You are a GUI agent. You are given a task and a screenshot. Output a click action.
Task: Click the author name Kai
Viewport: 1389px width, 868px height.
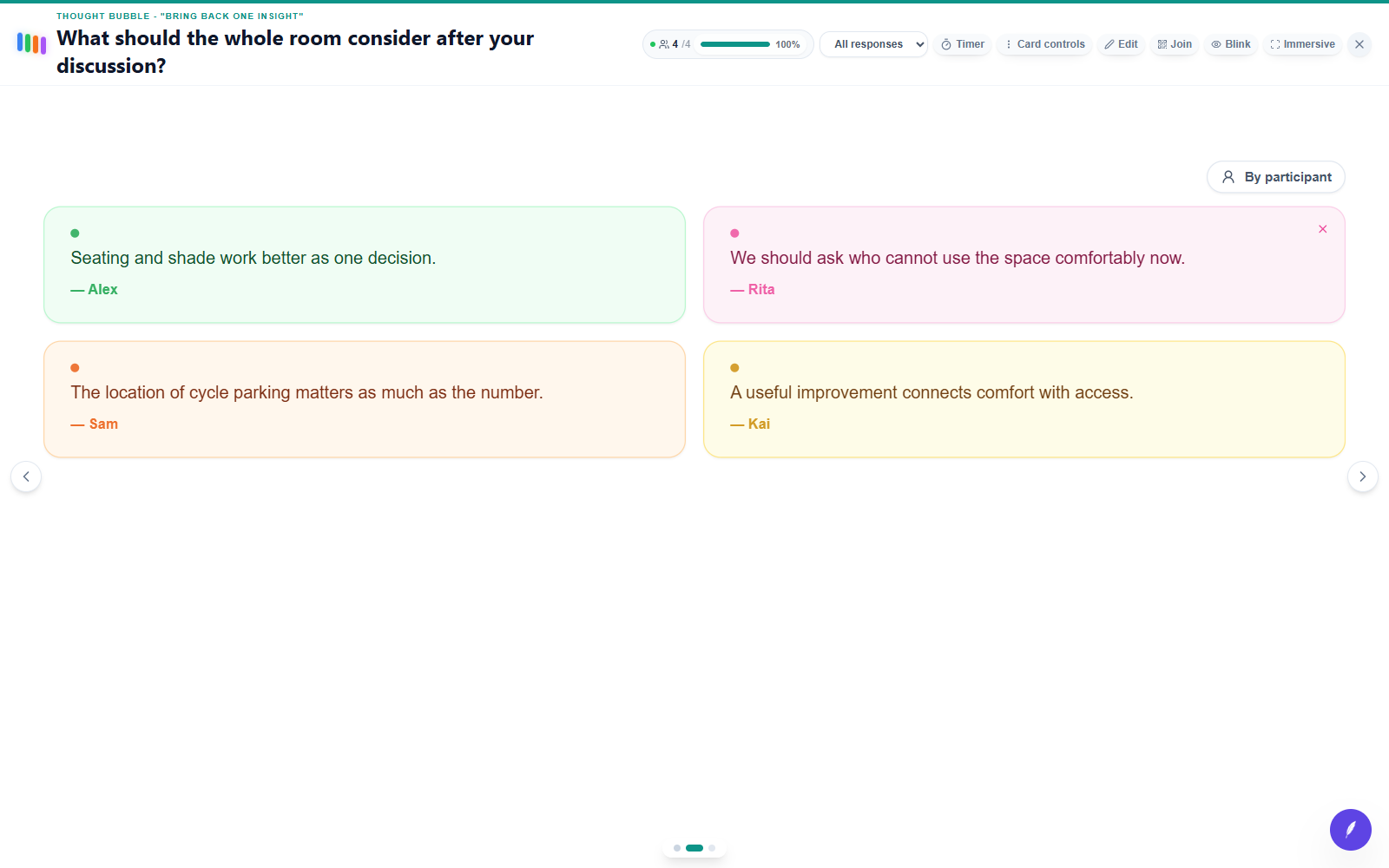(x=759, y=424)
